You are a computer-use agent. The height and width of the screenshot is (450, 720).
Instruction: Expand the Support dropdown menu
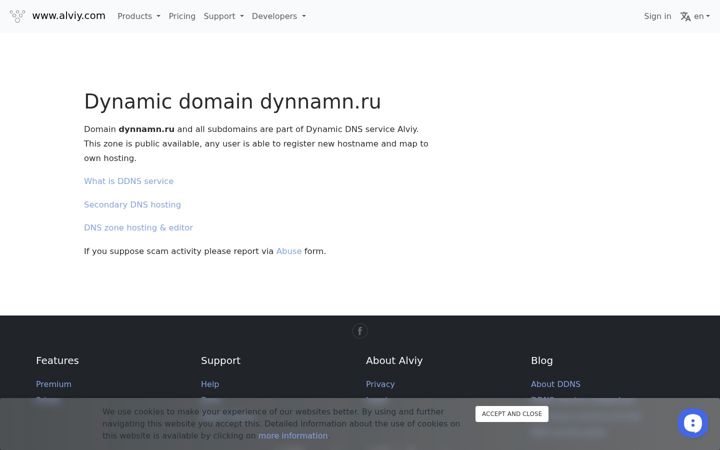pos(224,16)
